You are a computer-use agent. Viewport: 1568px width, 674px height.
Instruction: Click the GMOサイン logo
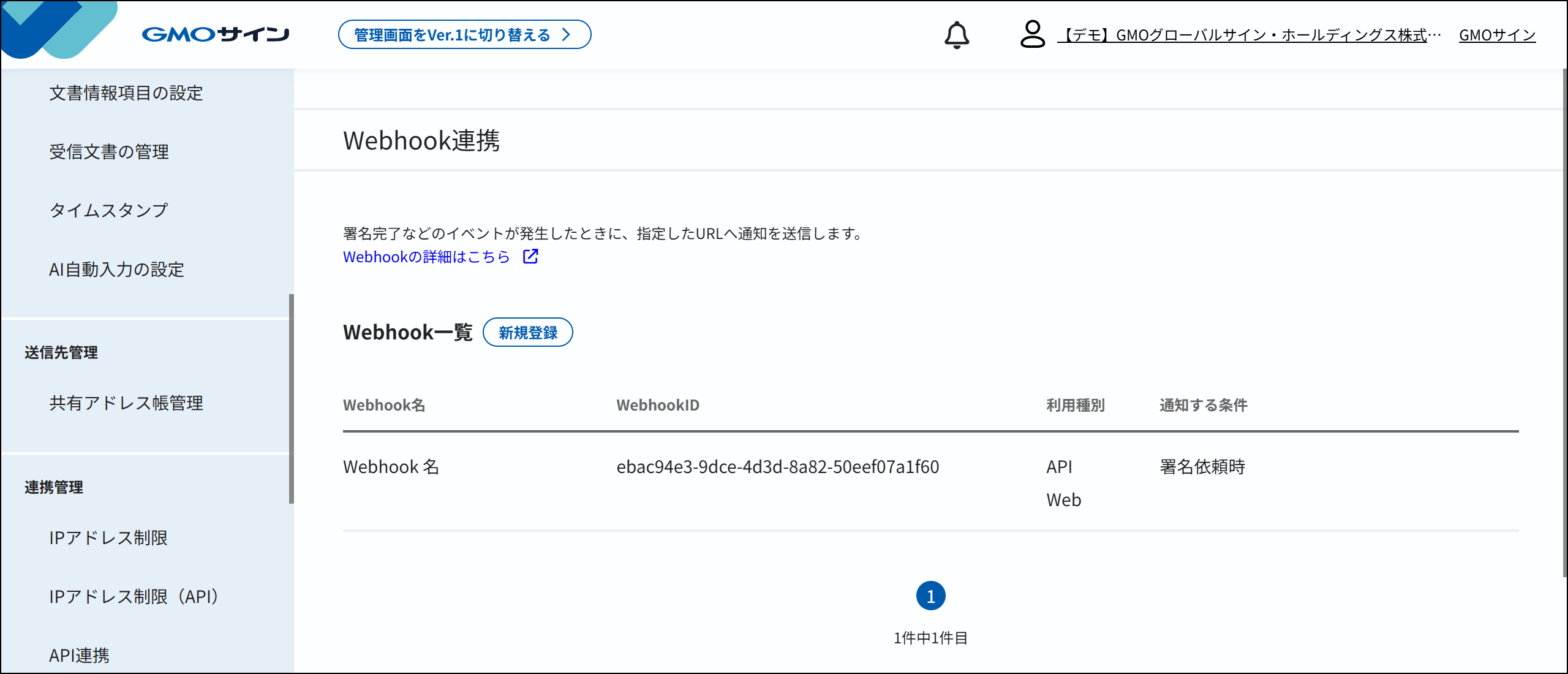pyautogui.click(x=216, y=34)
